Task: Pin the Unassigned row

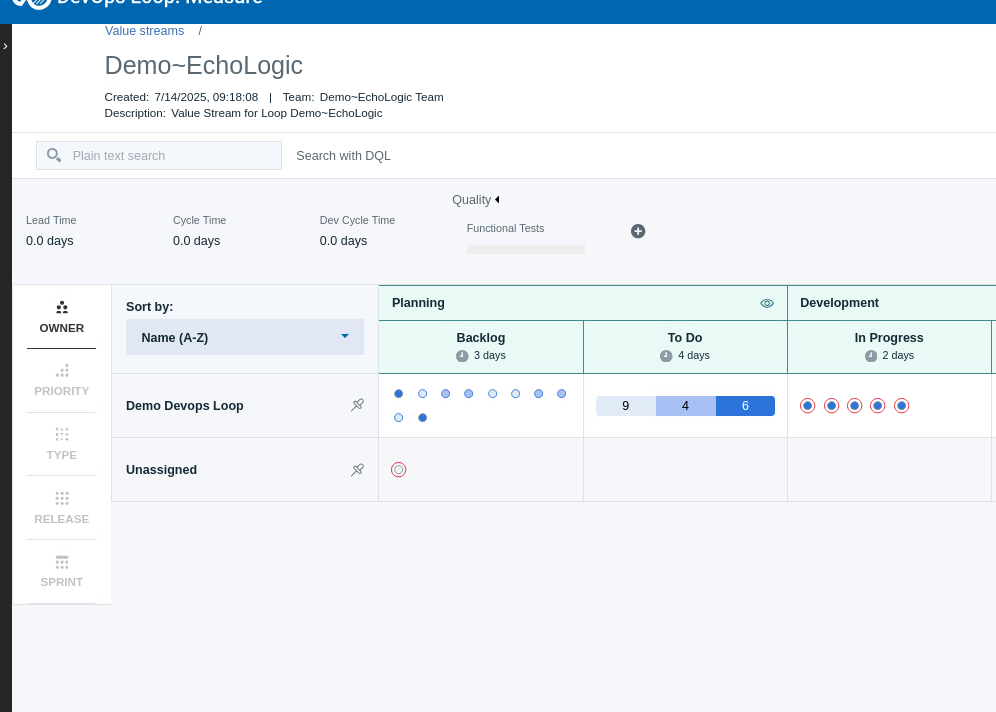Action: [358, 469]
